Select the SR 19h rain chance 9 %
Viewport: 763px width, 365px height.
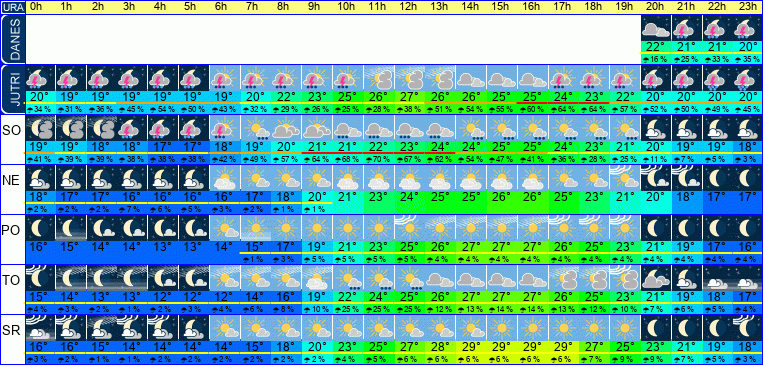625,360
